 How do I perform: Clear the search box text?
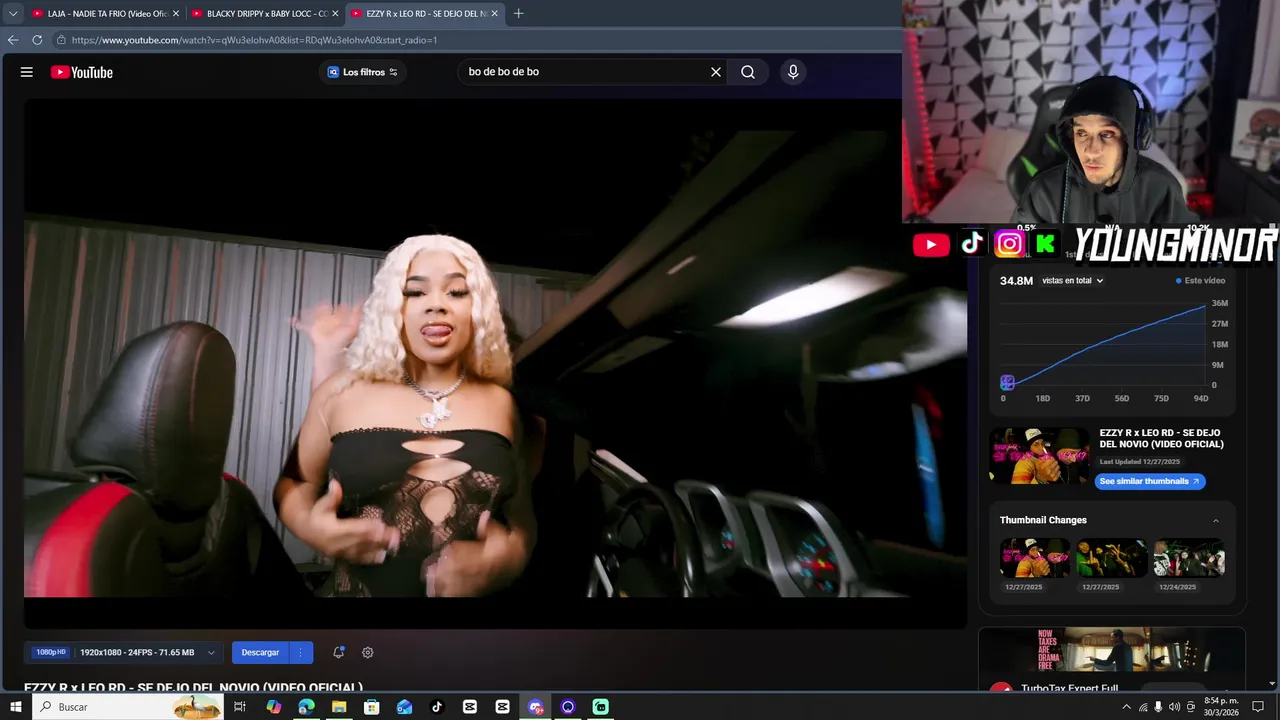coord(716,72)
